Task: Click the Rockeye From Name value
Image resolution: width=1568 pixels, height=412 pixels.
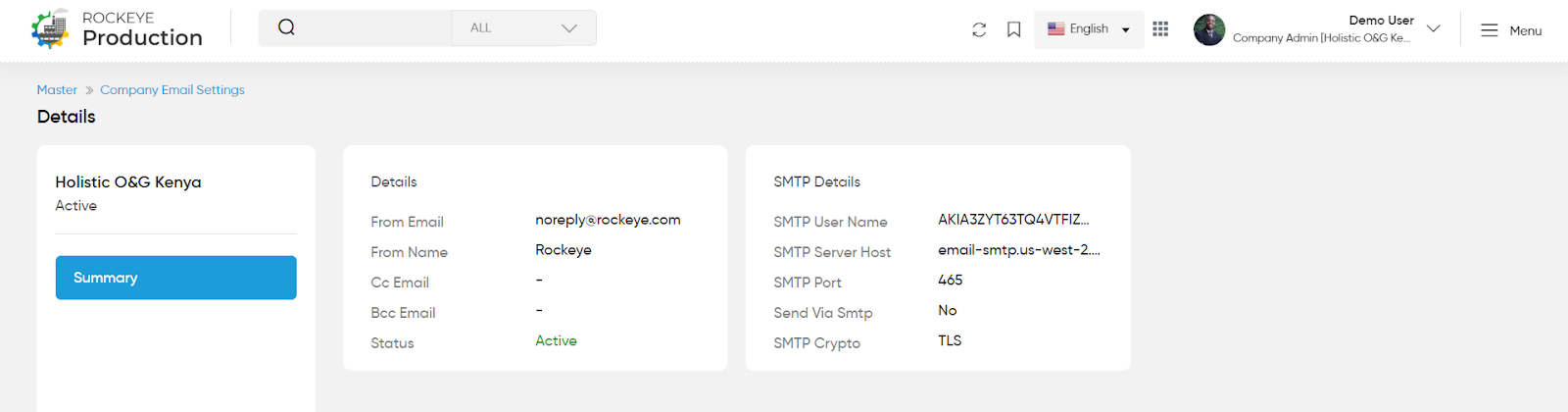Action: point(563,250)
